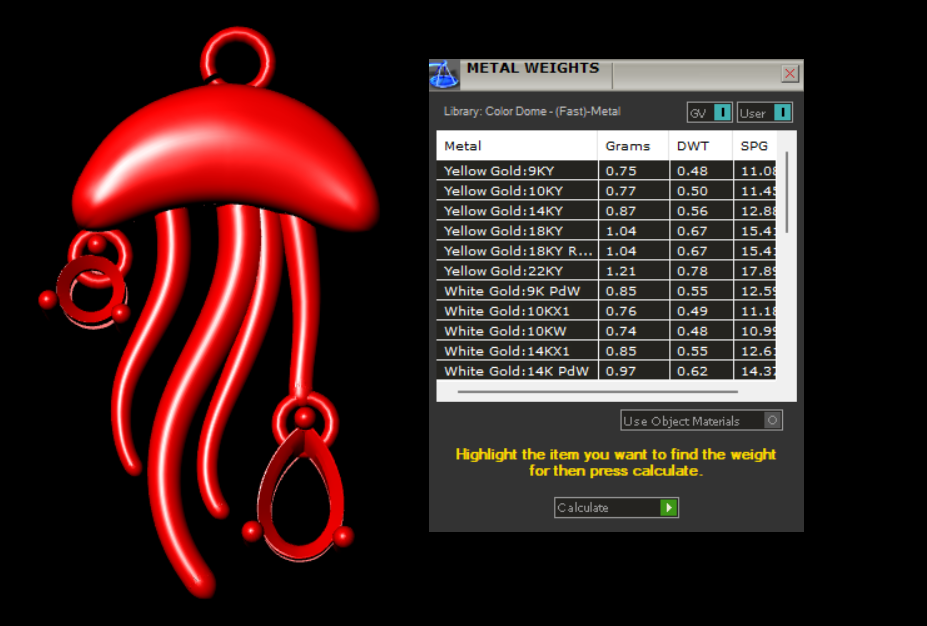Image resolution: width=927 pixels, height=626 pixels.
Task: Pick the White Gold:14KX1 entry
Action: point(606,351)
